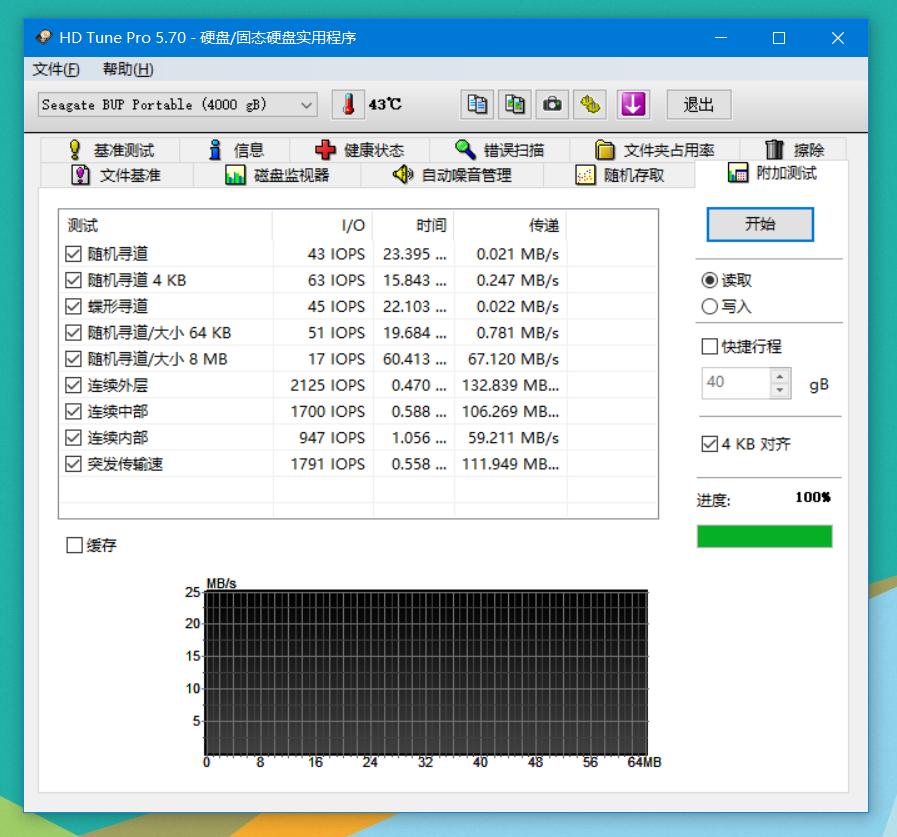This screenshot has width=897, height=837.
Task: Switch to the 磁盘监视器 tab
Action: click(277, 175)
